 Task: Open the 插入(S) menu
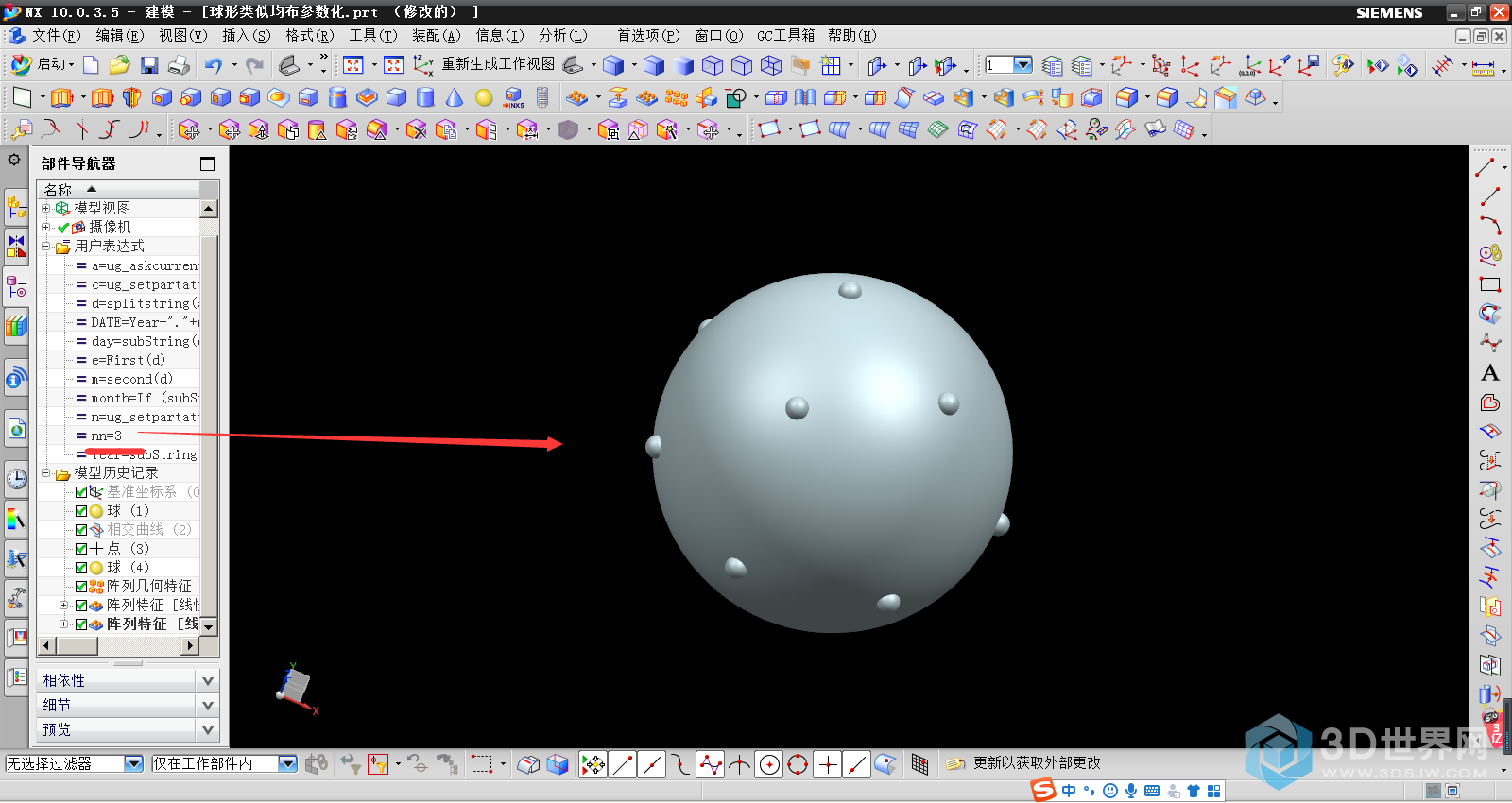(x=246, y=35)
